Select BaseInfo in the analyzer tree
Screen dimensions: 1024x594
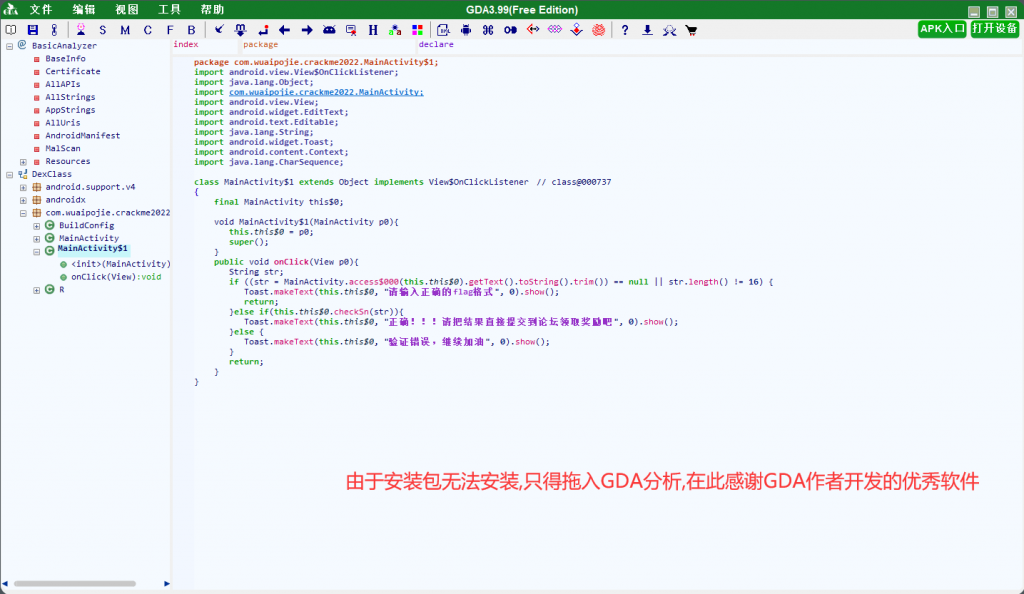click(x=65, y=59)
